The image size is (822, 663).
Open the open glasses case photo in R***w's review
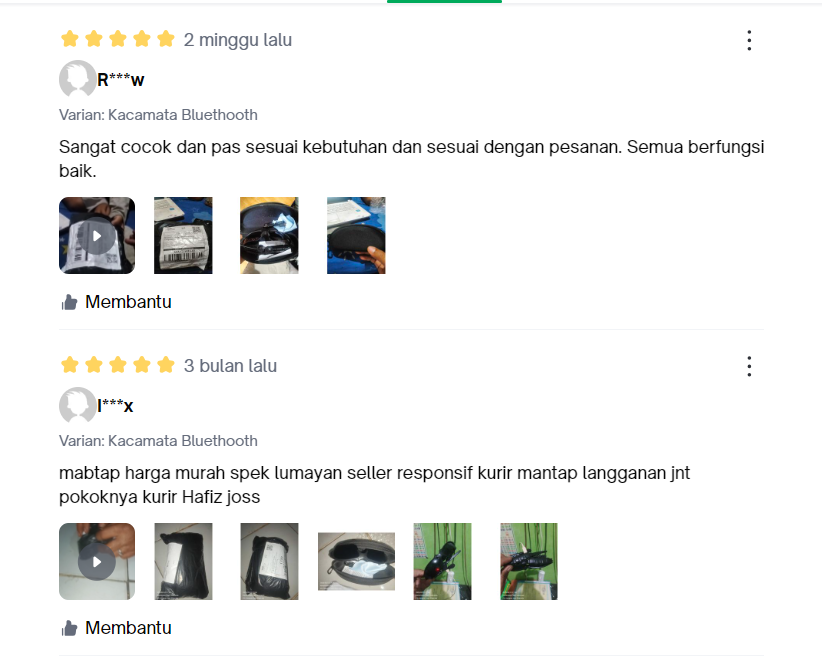coord(269,235)
